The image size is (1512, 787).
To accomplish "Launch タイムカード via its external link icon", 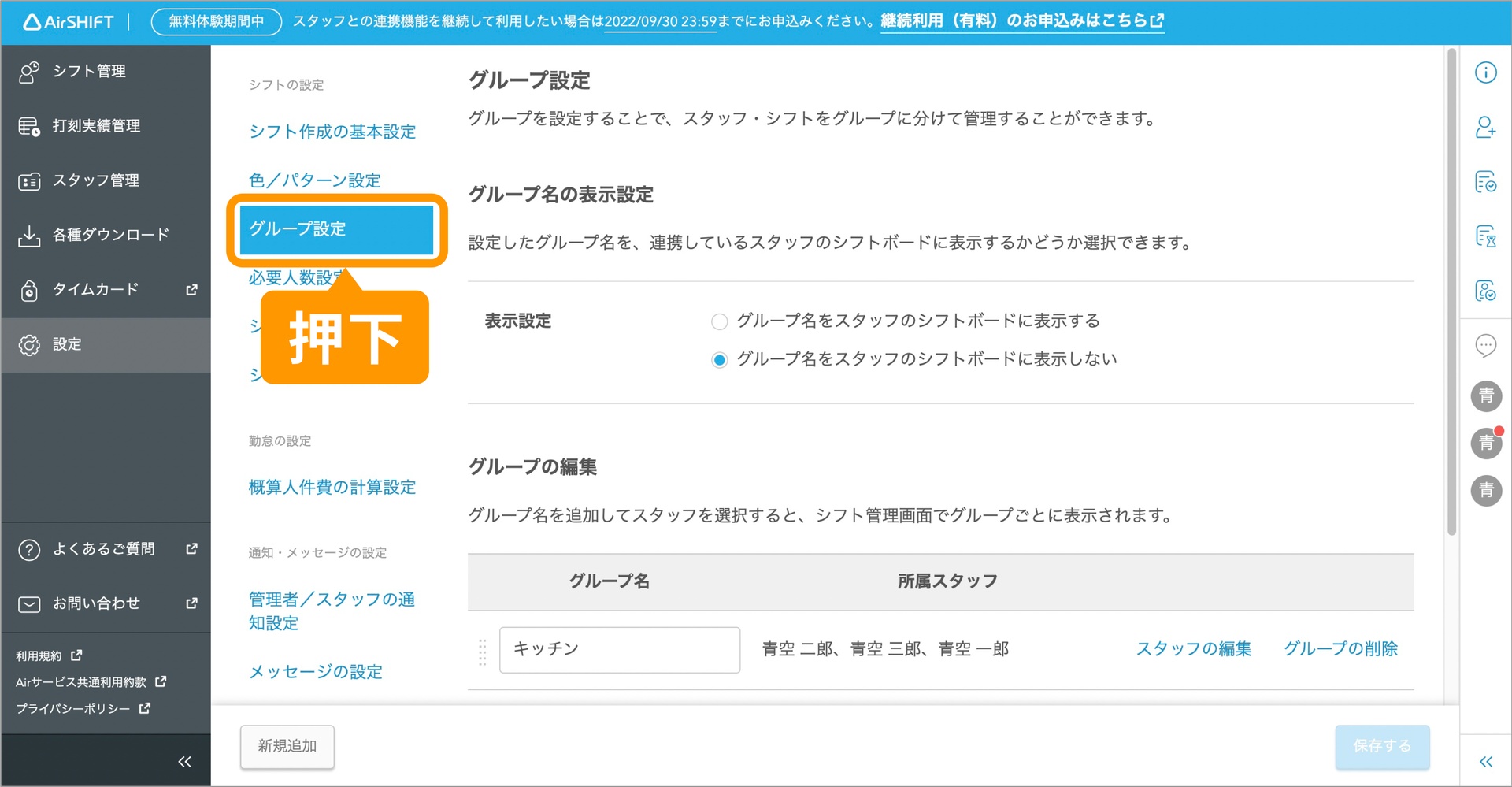I will pos(191,290).
